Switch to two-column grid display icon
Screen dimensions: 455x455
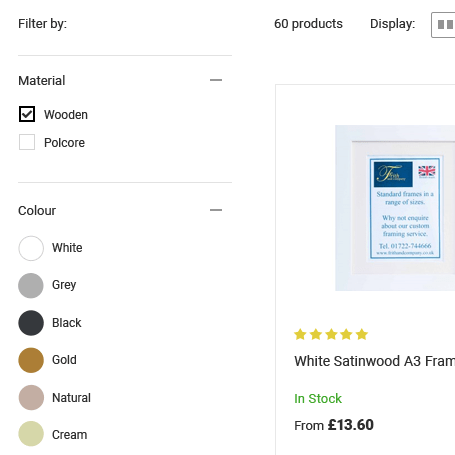[445, 25]
